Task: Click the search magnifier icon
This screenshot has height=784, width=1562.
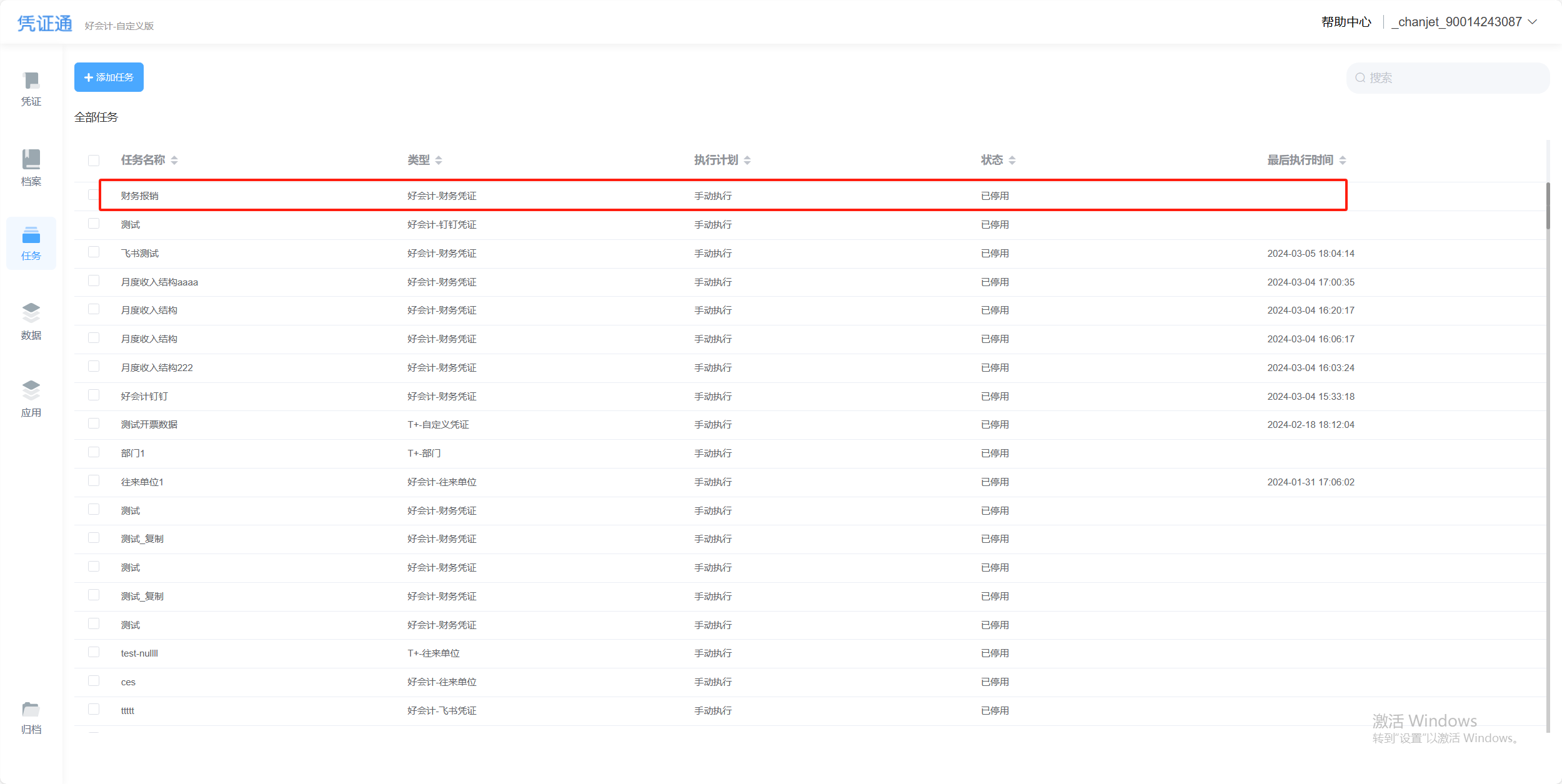Action: [1360, 78]
